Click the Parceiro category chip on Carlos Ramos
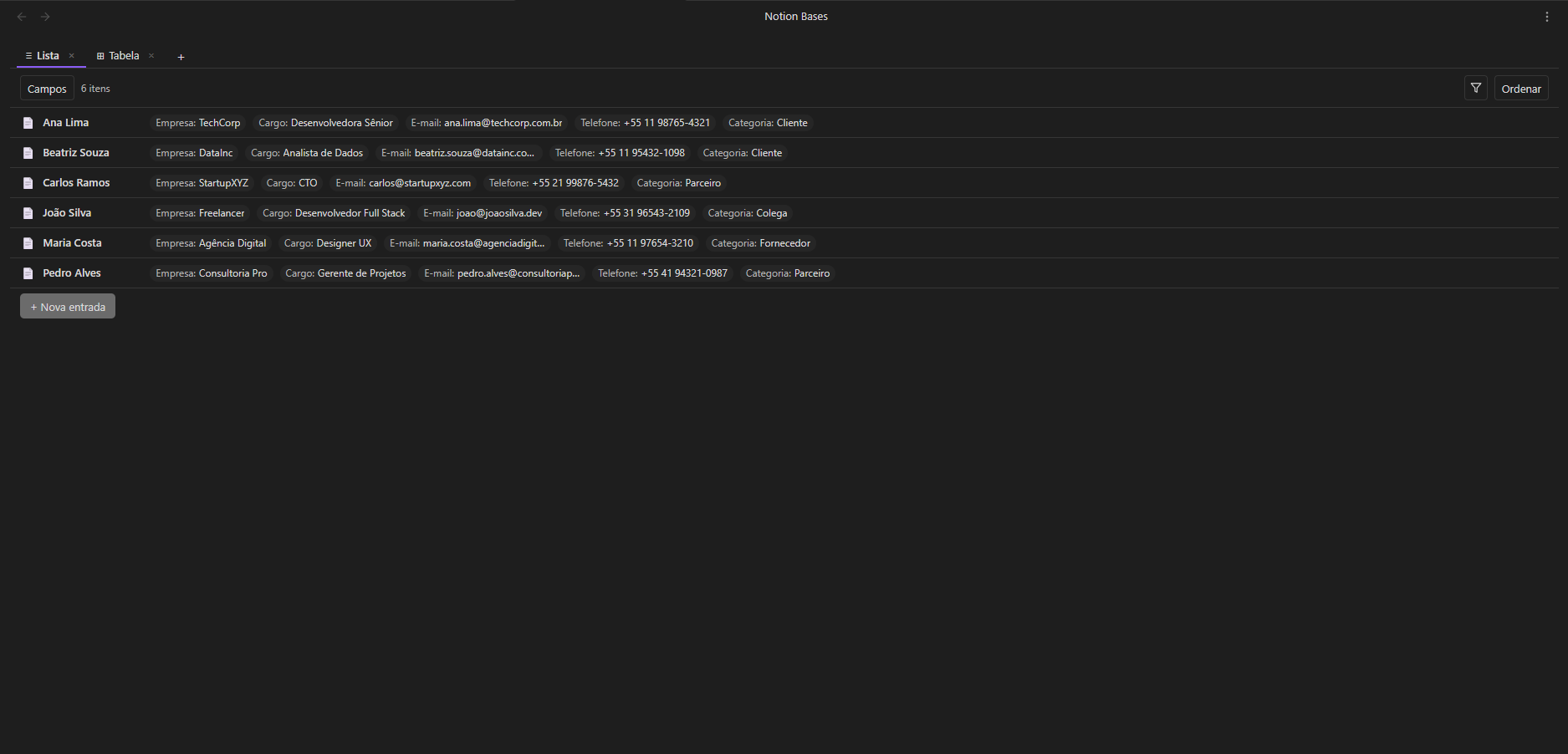This screenshot has width=1568, height=754. (678, 182)
